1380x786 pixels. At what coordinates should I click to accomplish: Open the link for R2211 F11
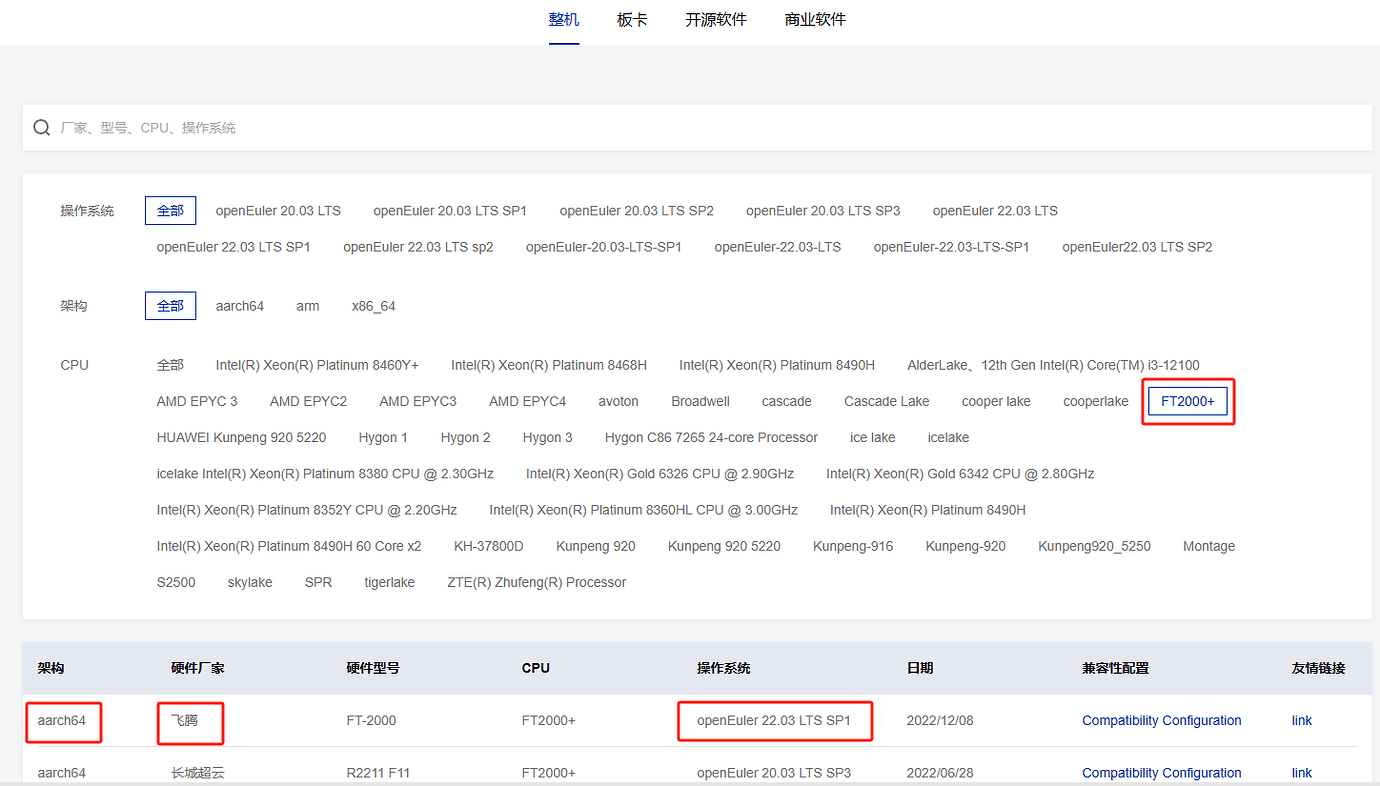click(1301, 772)
